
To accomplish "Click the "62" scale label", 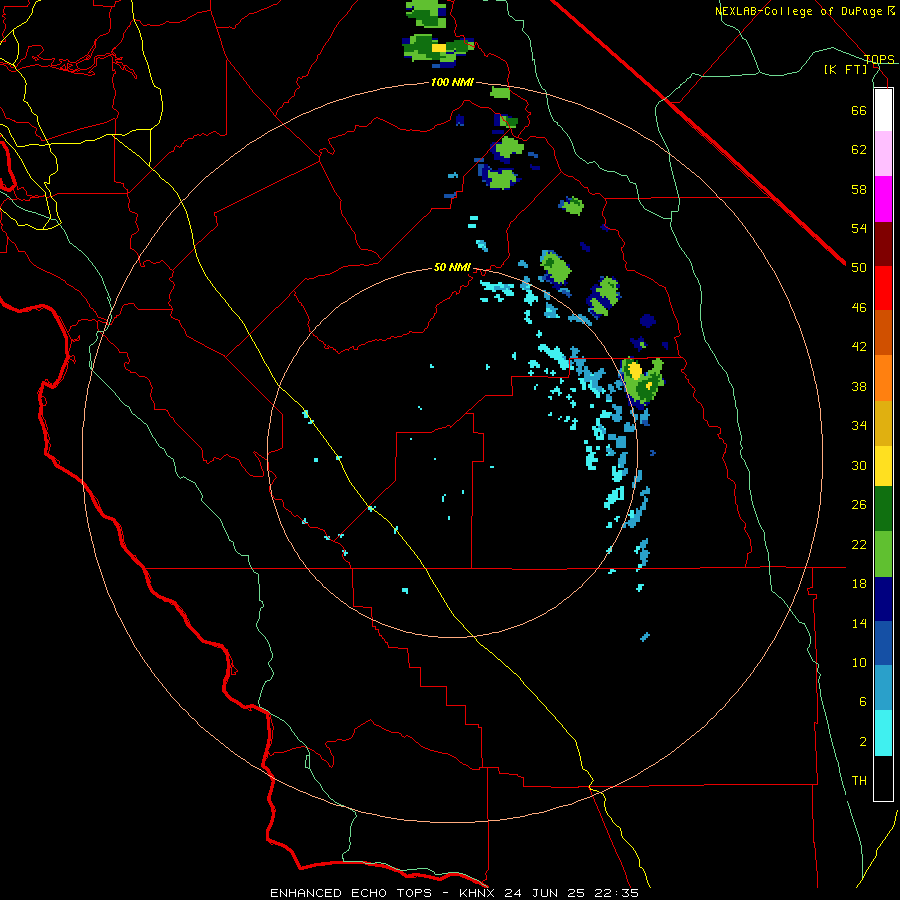I will click(x=859, y=150).
